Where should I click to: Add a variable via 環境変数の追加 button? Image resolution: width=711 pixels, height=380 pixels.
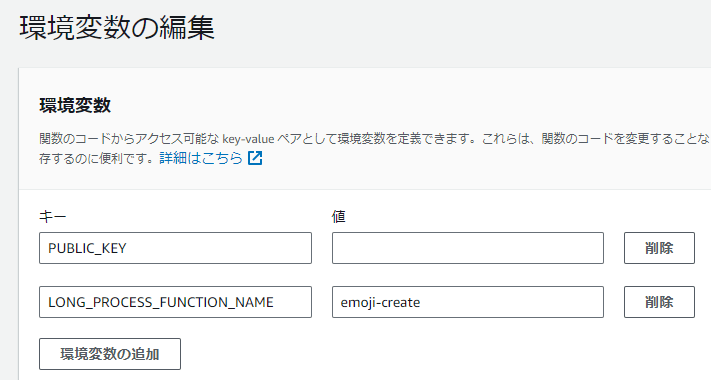(x=110, y=354)
